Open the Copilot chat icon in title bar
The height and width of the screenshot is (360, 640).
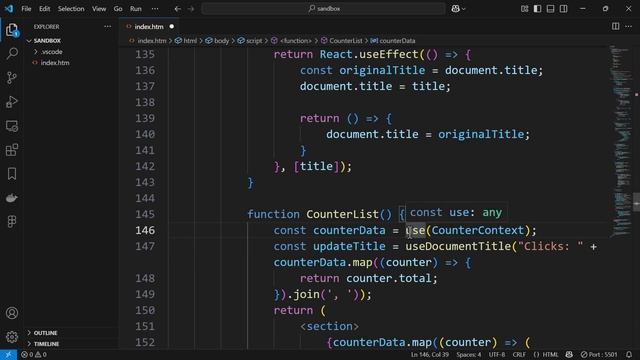(x=455, y=9)
